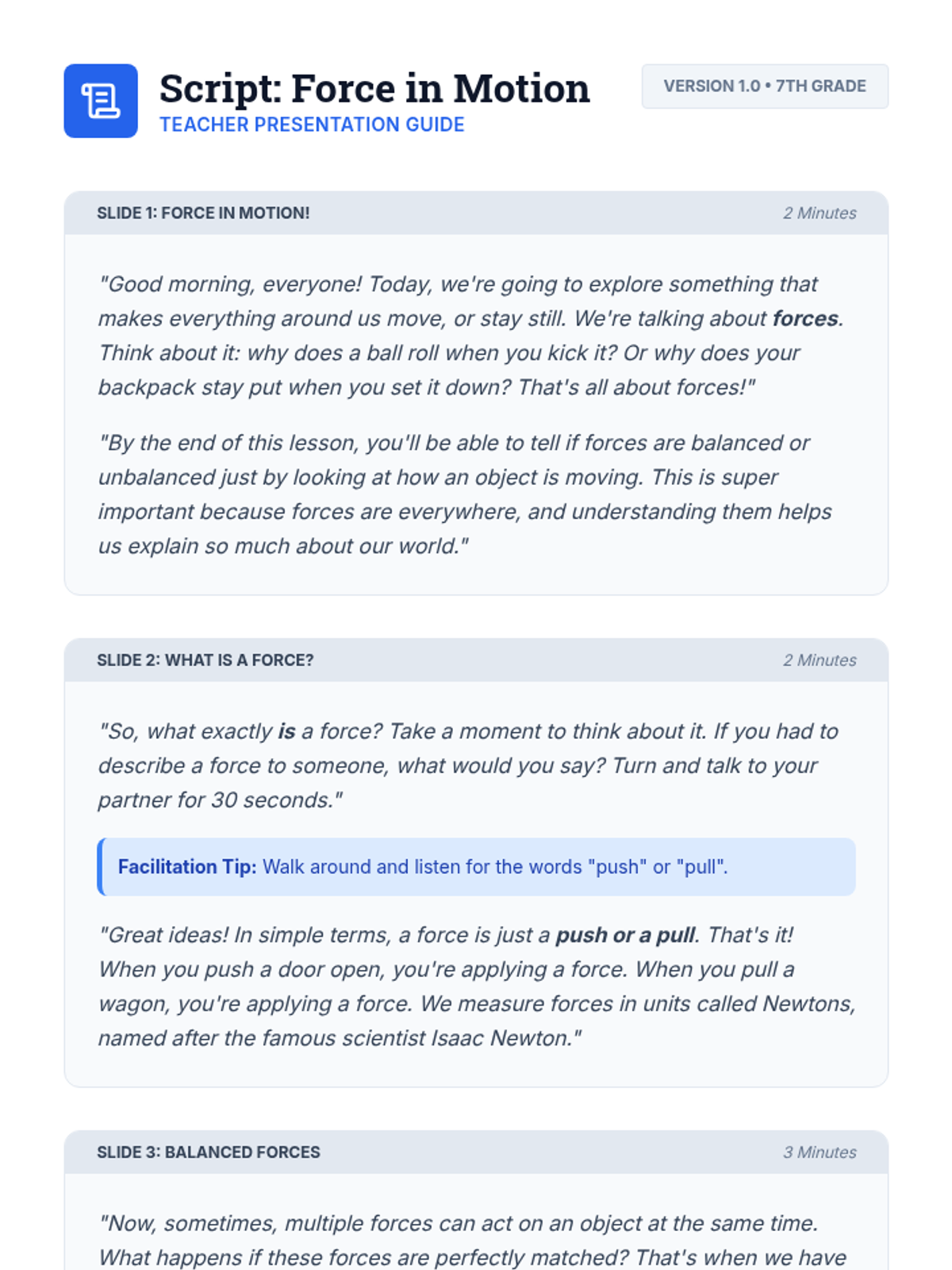Screen dimensions: 952x1270
Task: Click the blue script scroll icon
Action: tap(101, 101)
